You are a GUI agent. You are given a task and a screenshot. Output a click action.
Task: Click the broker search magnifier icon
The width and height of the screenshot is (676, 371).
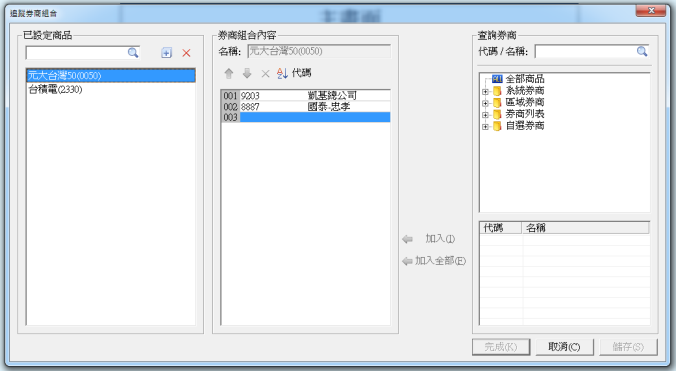[642, 52]
